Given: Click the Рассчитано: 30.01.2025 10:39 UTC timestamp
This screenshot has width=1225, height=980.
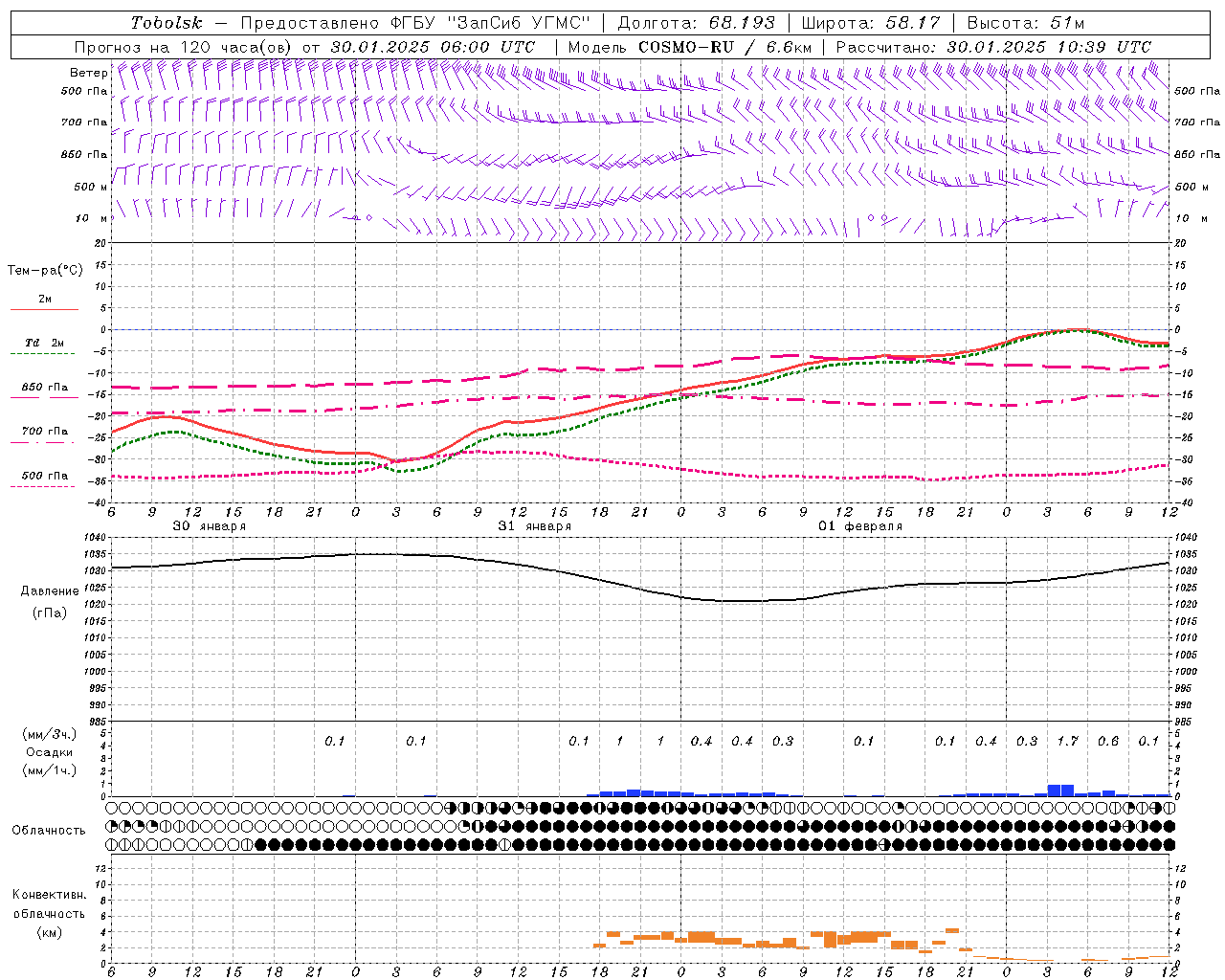Looking at the screenshot, I should 993,47.
